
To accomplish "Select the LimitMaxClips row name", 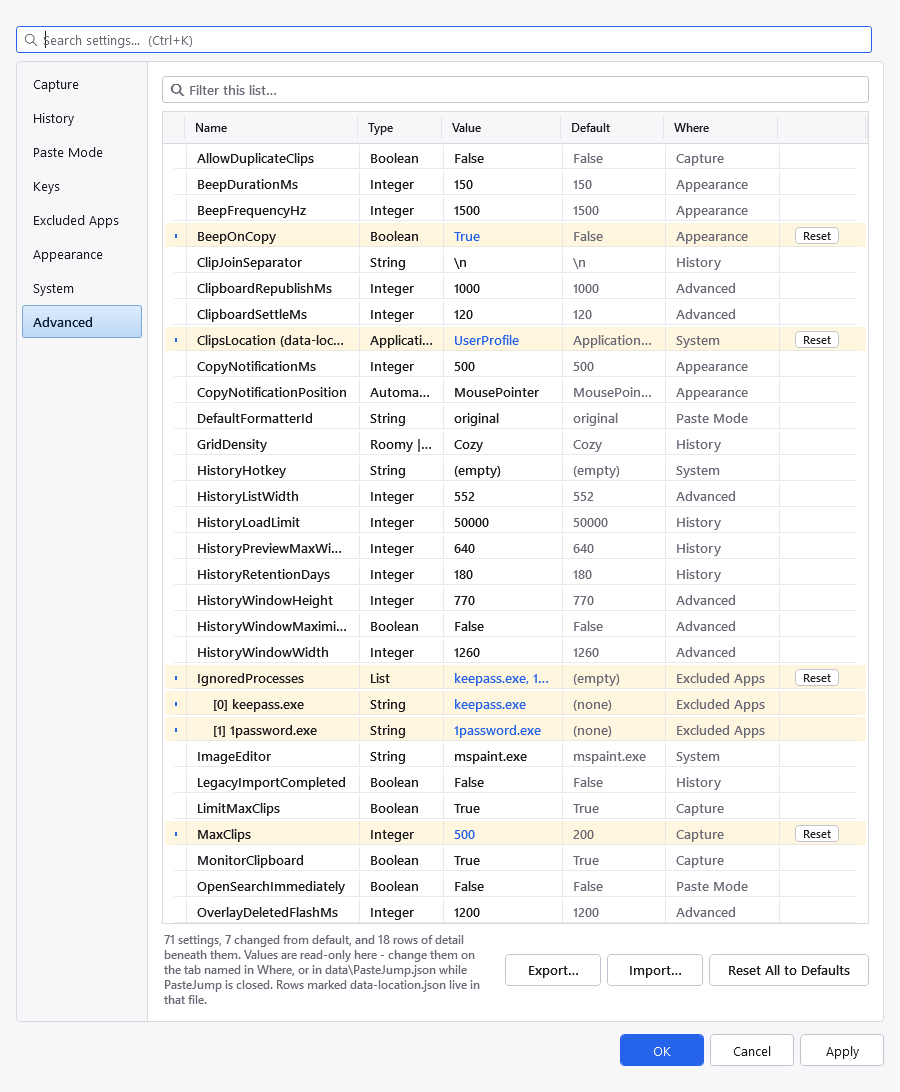I will pyautogui.click(x=238, y=808).
